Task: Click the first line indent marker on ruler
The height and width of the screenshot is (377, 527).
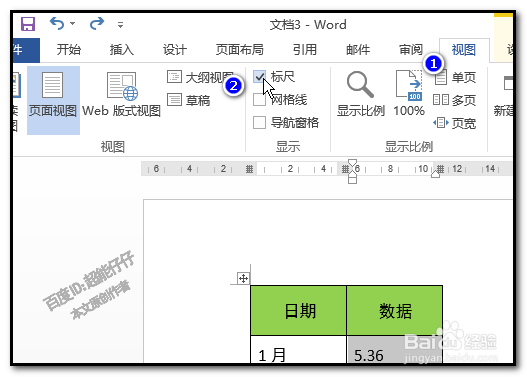Action: pyautogui.click(x=352, y=163)
